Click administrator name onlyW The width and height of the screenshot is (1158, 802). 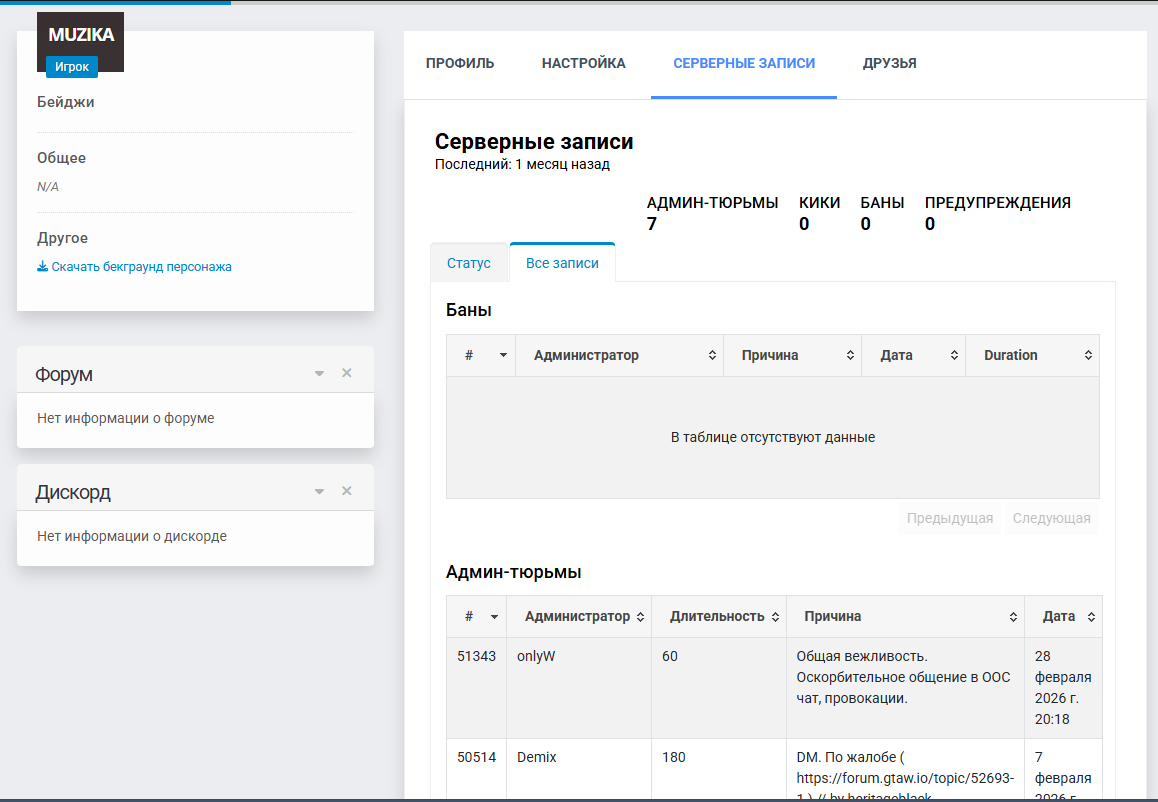tap(536, 657)
